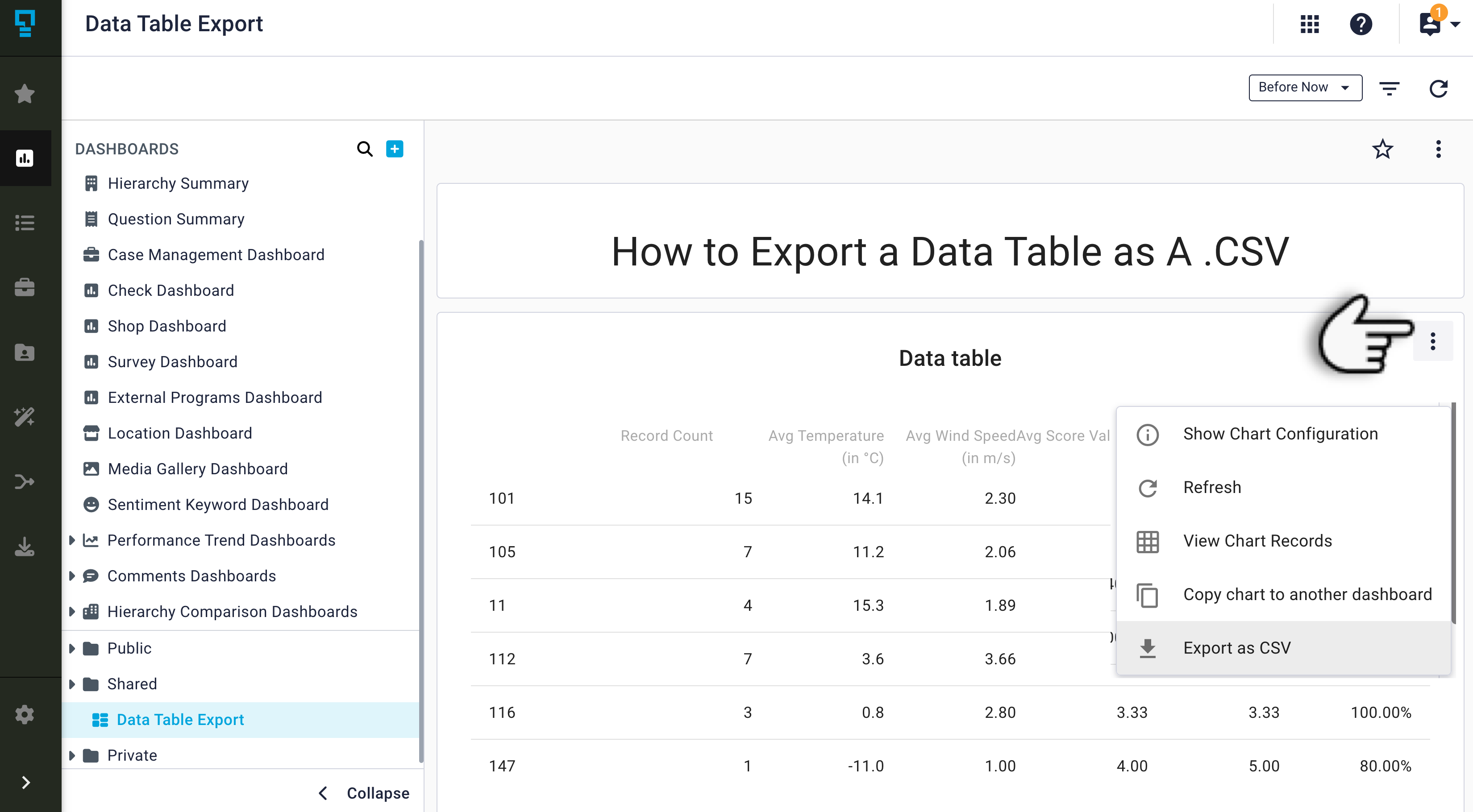Open Shop Dashboard

(x=166, y=326)
